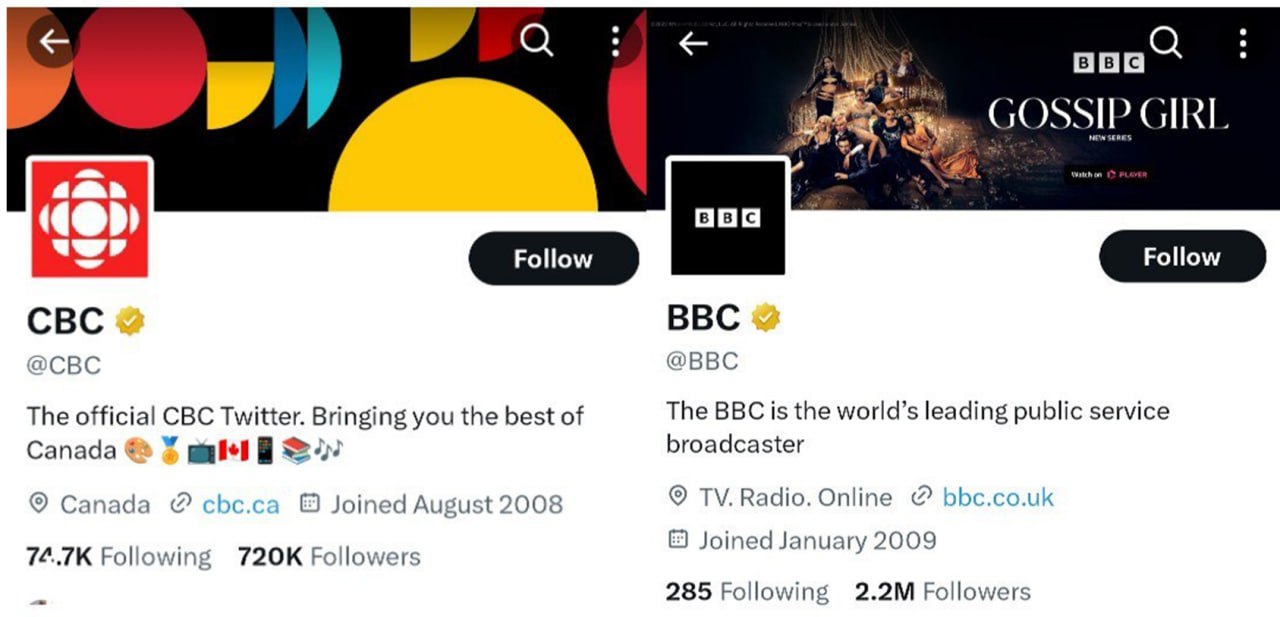Screen dimensions: 1280x617
Task: View CBC's 720K Followers list
Action: [329, 556]
